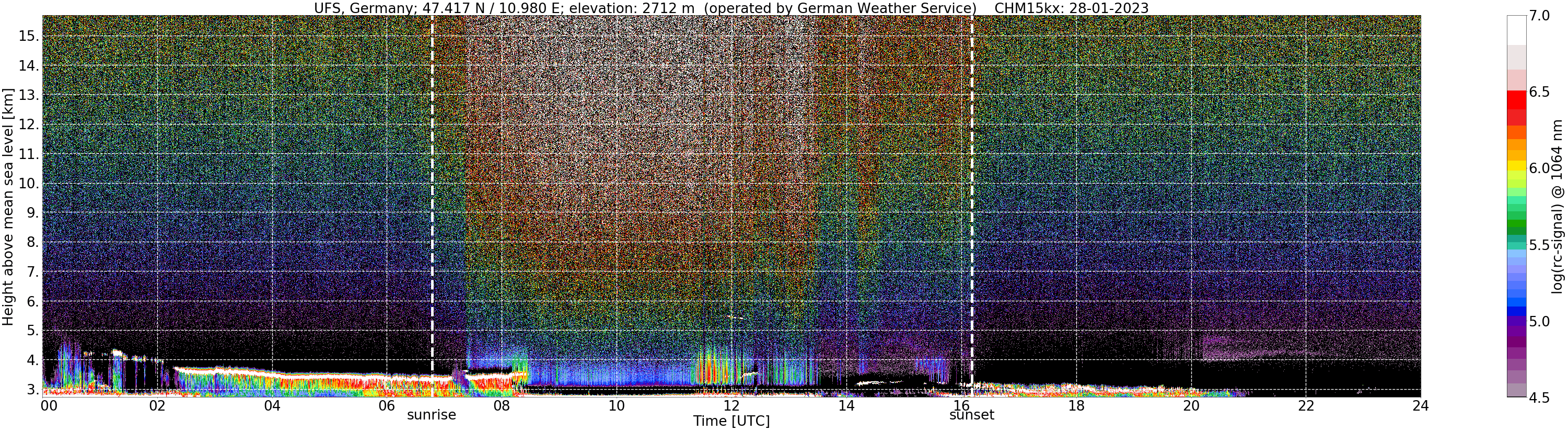Click the x-axis tick label 24
The width and height of the screenshot is (1568, 431).
1421,406
